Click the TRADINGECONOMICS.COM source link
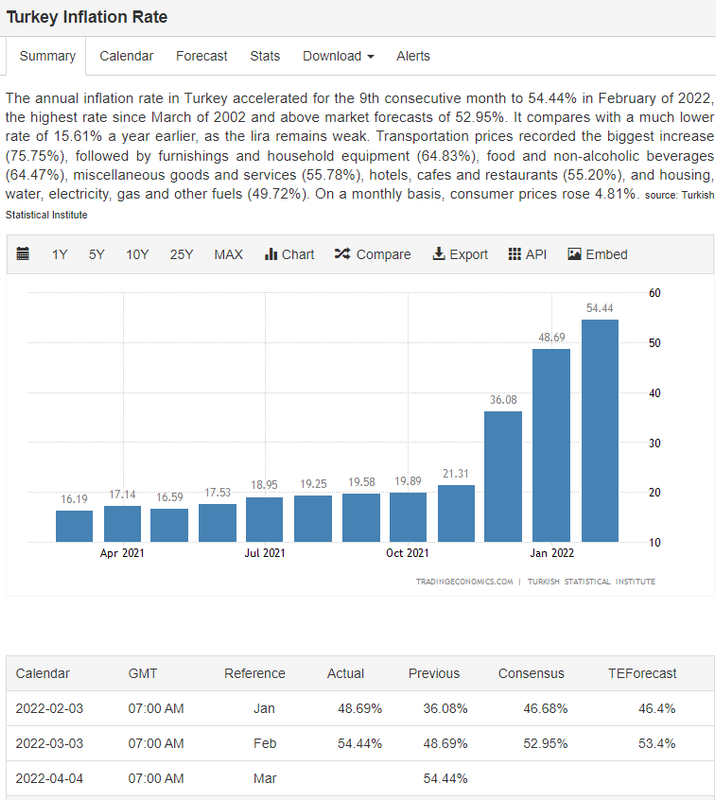 [464, 582]
